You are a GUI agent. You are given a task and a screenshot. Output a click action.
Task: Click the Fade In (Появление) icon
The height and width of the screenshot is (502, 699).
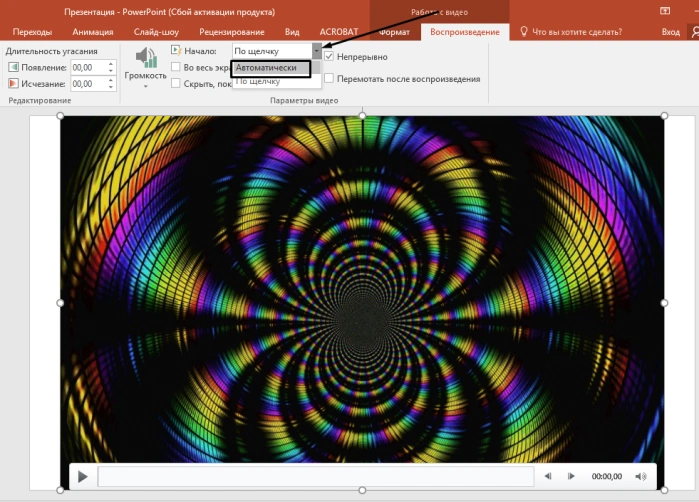(x=13, y=67)
